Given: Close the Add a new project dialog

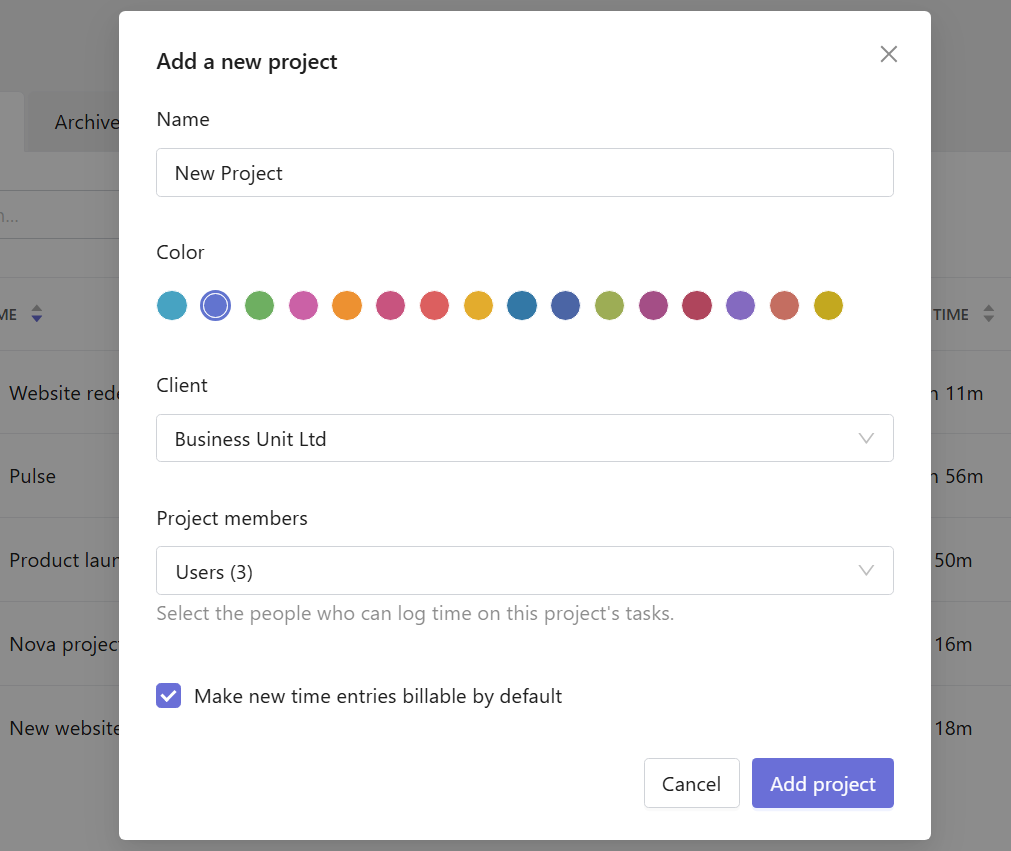Looking at the screenshot, I should tap(888, 54).
